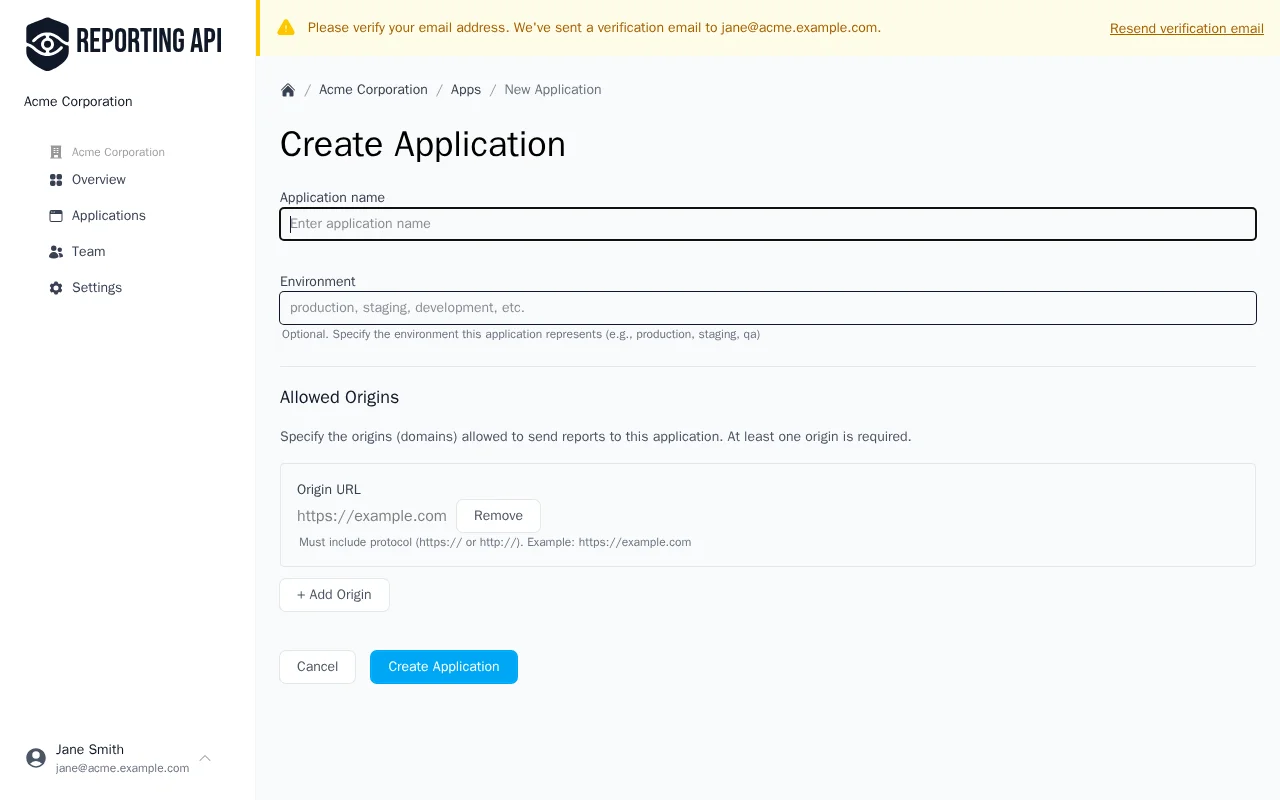Viewport: 1280px width, 800px height.
Task: Click the Applications icon in sidebar
Action: coord(55,216)
